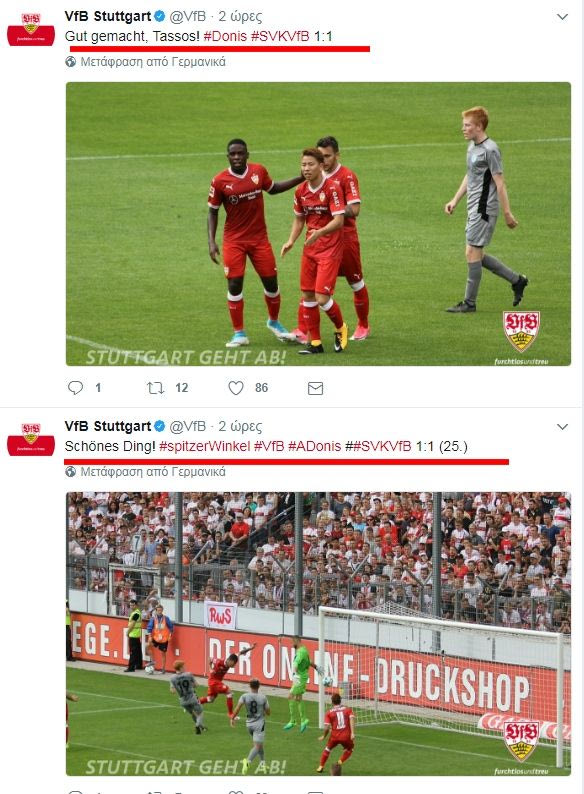Open photo of three players in red
Viewport: 584px width, 794px height.
point(318,224)
